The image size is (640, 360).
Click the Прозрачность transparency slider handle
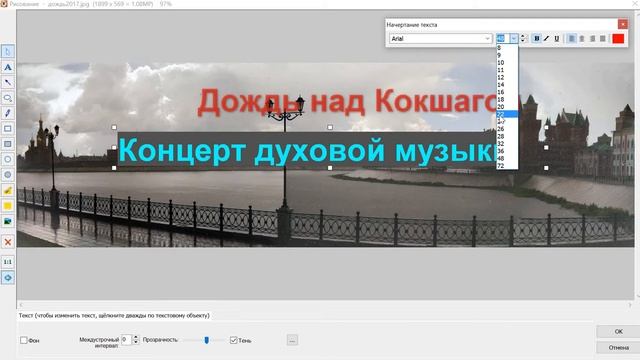coord(207,340)
